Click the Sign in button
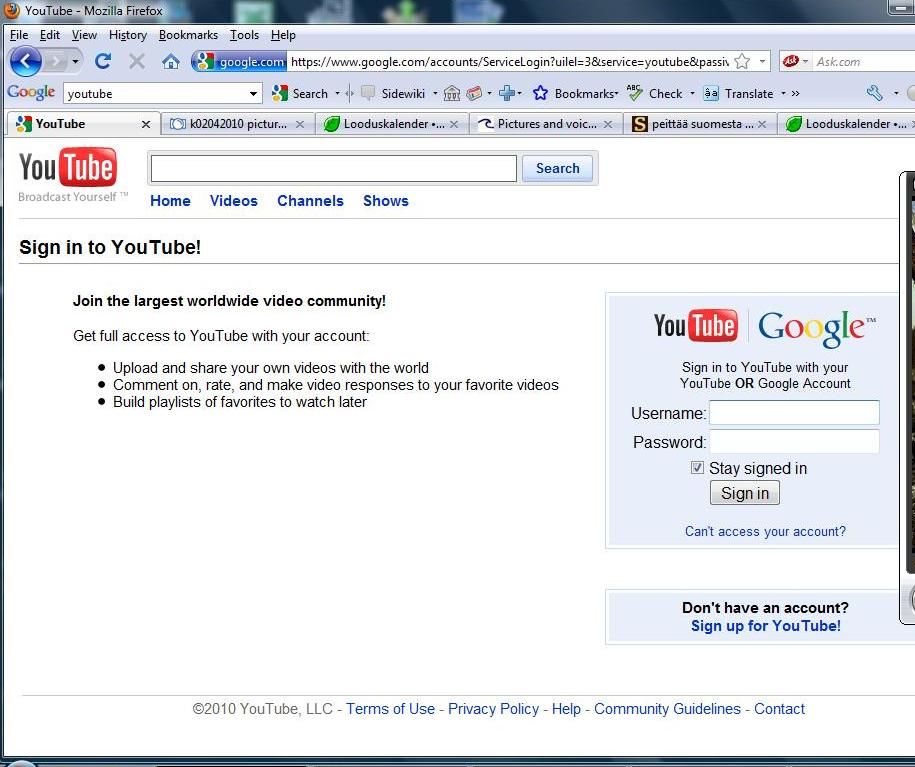 745,493
